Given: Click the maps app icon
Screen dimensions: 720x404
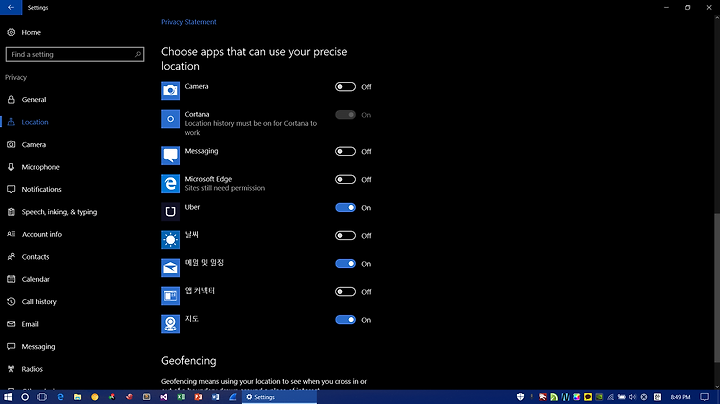Looking at the screenshot, I should (x=170, y=324).
